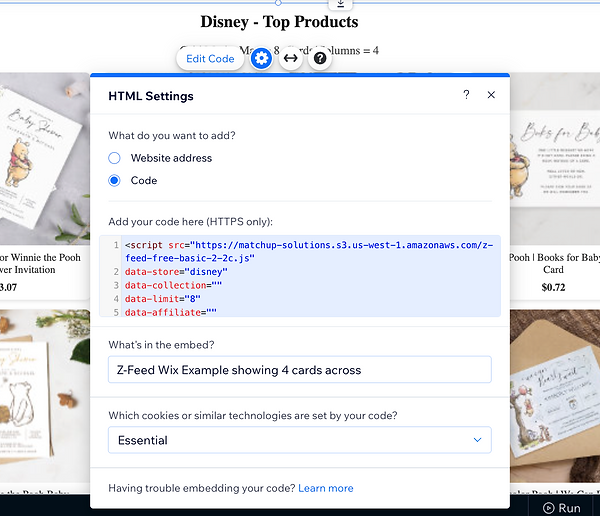
Task: Open the Essential cookies dropdown
Action: click(x=300, y=440)
